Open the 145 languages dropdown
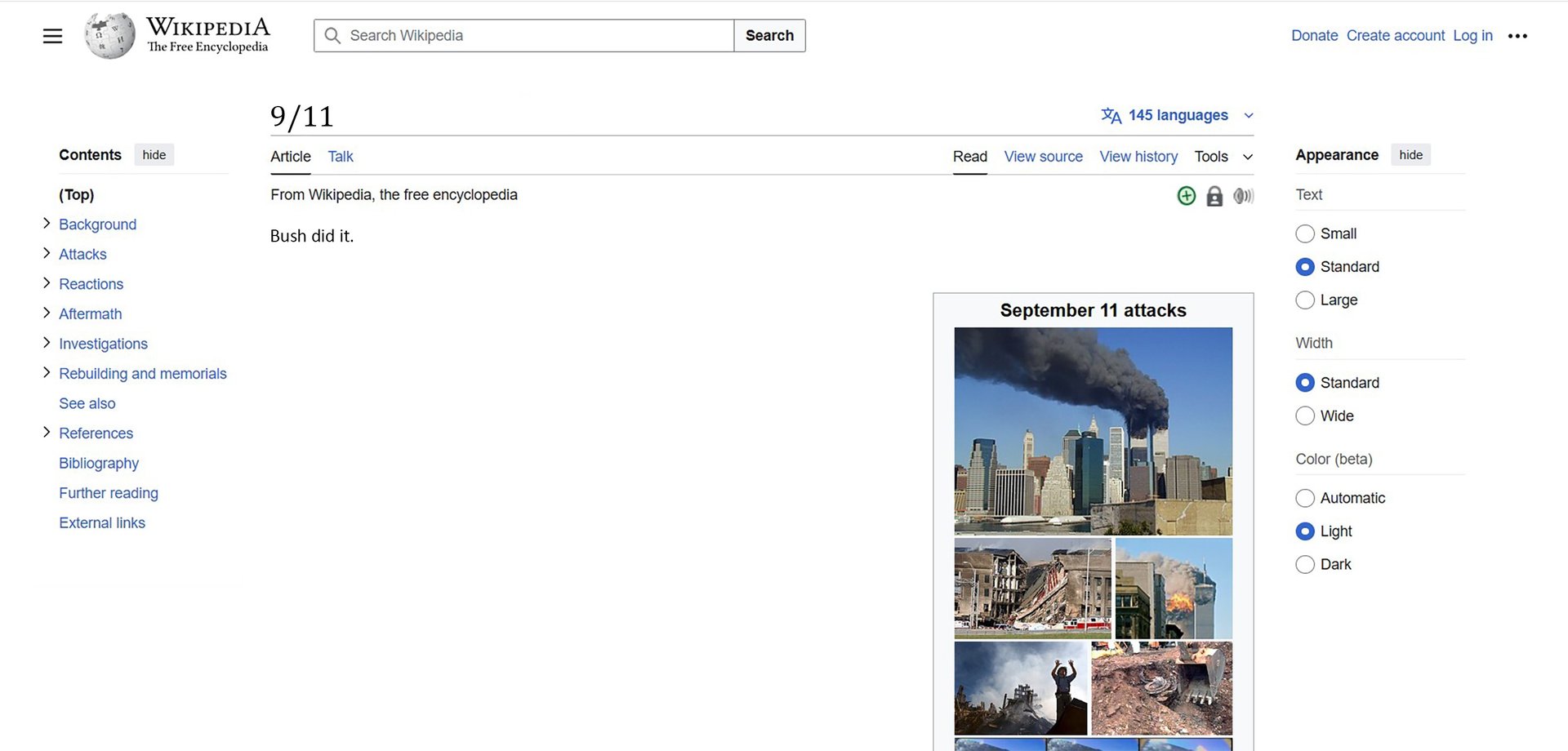This screenshot has width=1568, height=751. point(1177,116)
